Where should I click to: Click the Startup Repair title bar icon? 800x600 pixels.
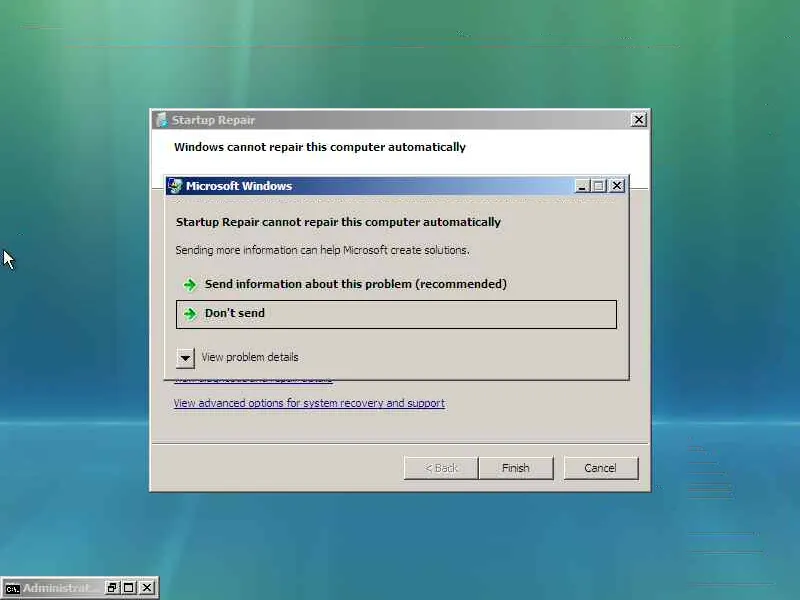point(162,120)
